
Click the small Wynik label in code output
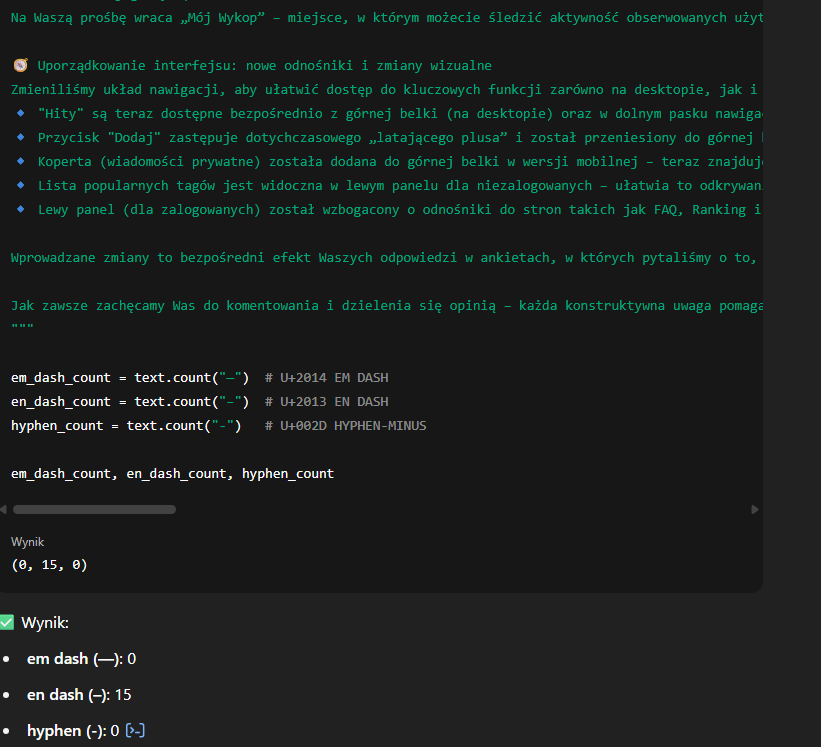point(27,541)
